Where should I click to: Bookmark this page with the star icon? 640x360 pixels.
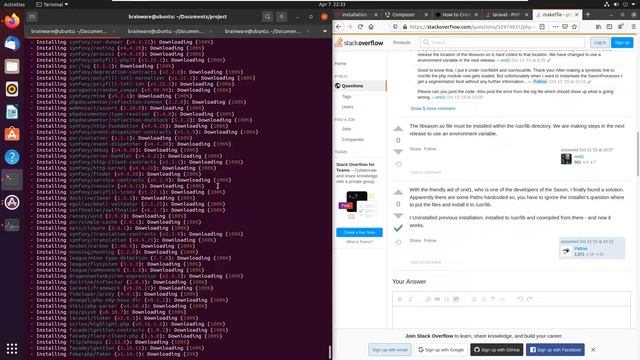point(574,27)
